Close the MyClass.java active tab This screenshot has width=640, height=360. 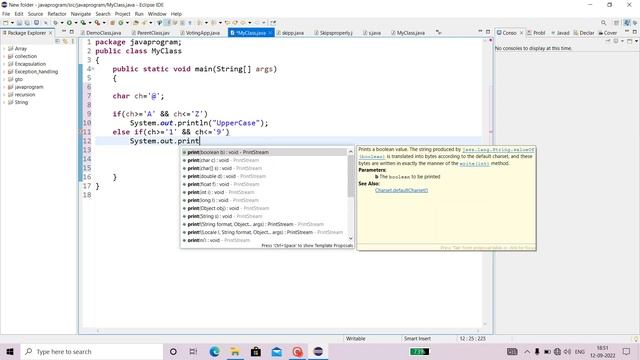[x=270, y=33]
